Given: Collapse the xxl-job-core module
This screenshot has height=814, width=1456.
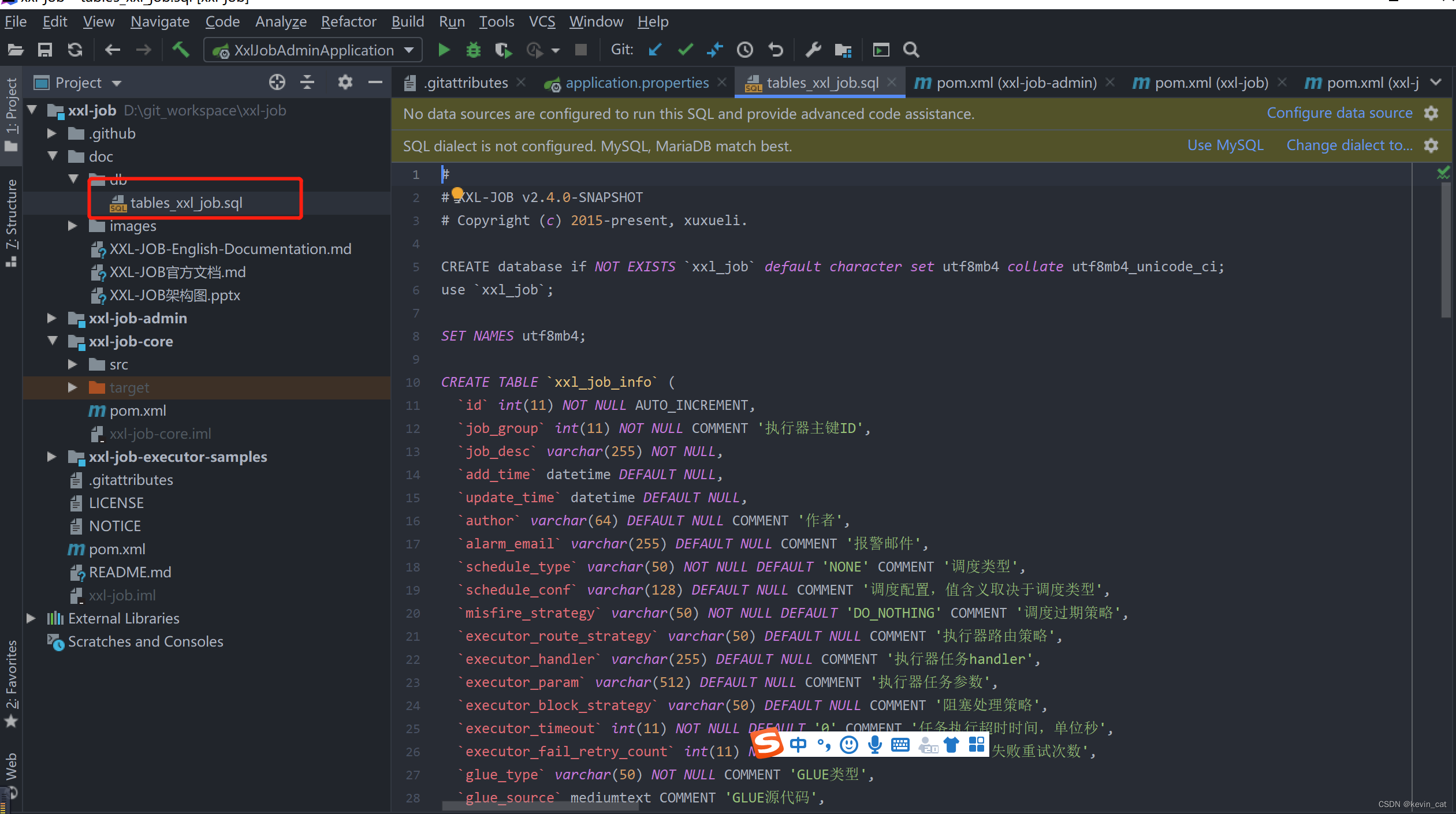Looking at the screenshot, I should click(53, 341).
